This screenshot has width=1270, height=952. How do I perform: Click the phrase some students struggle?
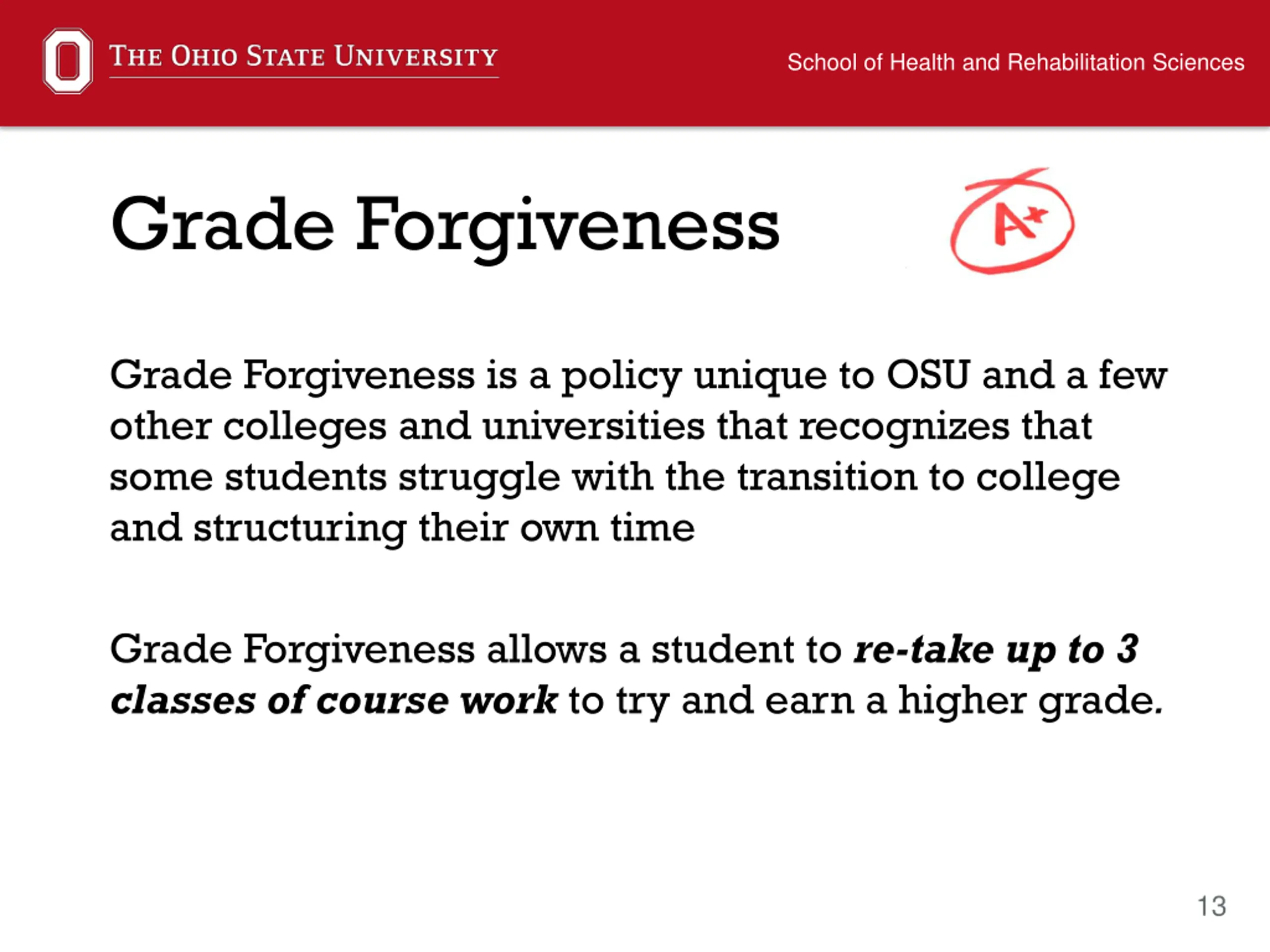coord(335,477)
